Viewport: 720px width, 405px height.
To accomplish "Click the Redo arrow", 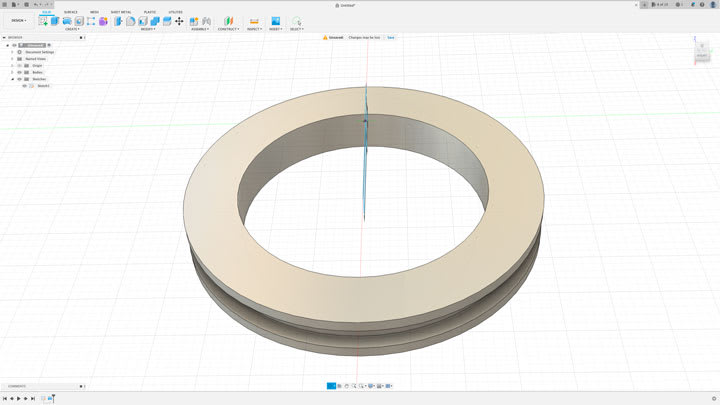I will click(46, 5).
